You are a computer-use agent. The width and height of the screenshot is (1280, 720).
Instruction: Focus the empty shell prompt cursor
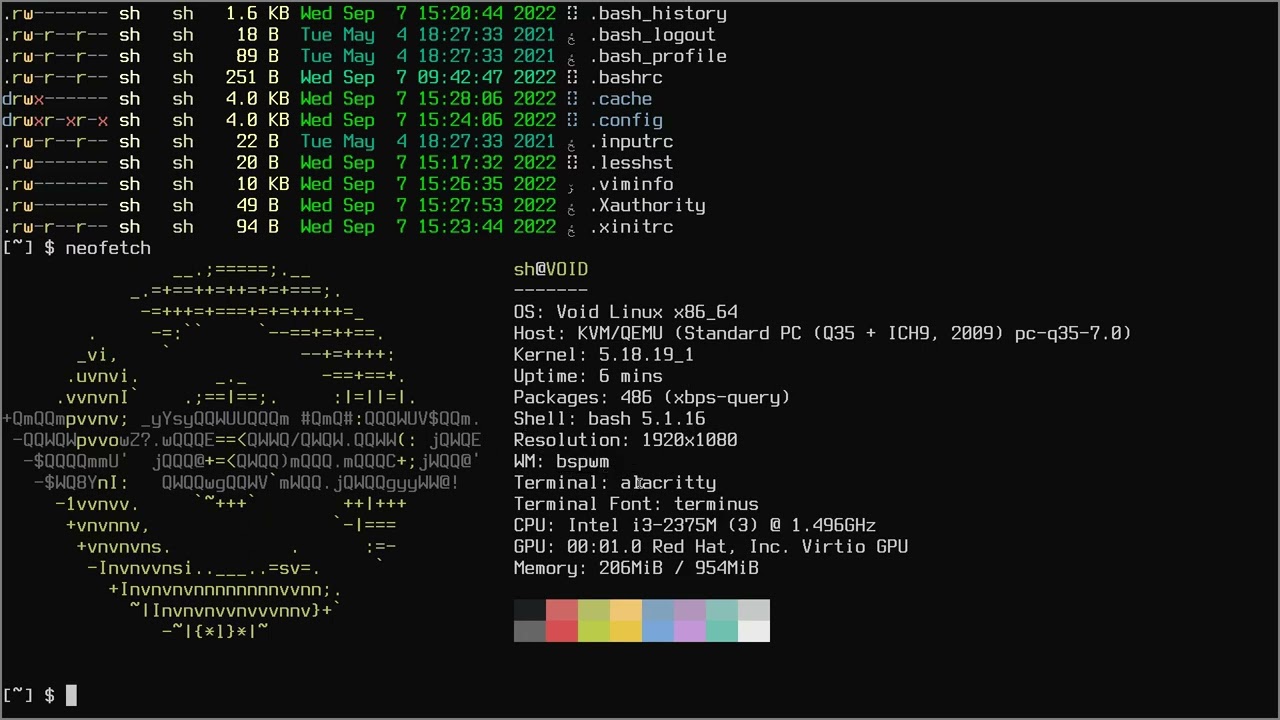tap(71, 695)
